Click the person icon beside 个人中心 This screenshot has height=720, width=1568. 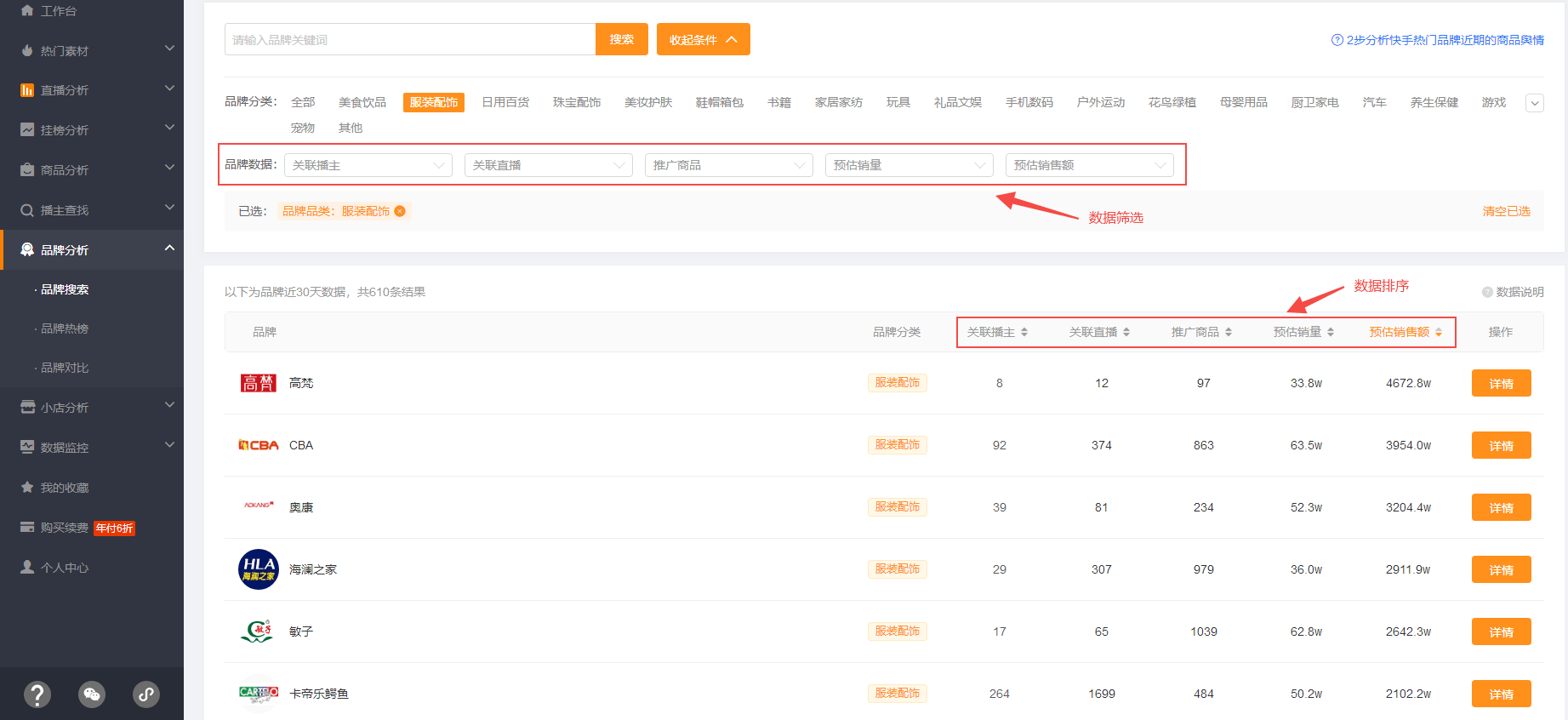[x=27, y=567]
